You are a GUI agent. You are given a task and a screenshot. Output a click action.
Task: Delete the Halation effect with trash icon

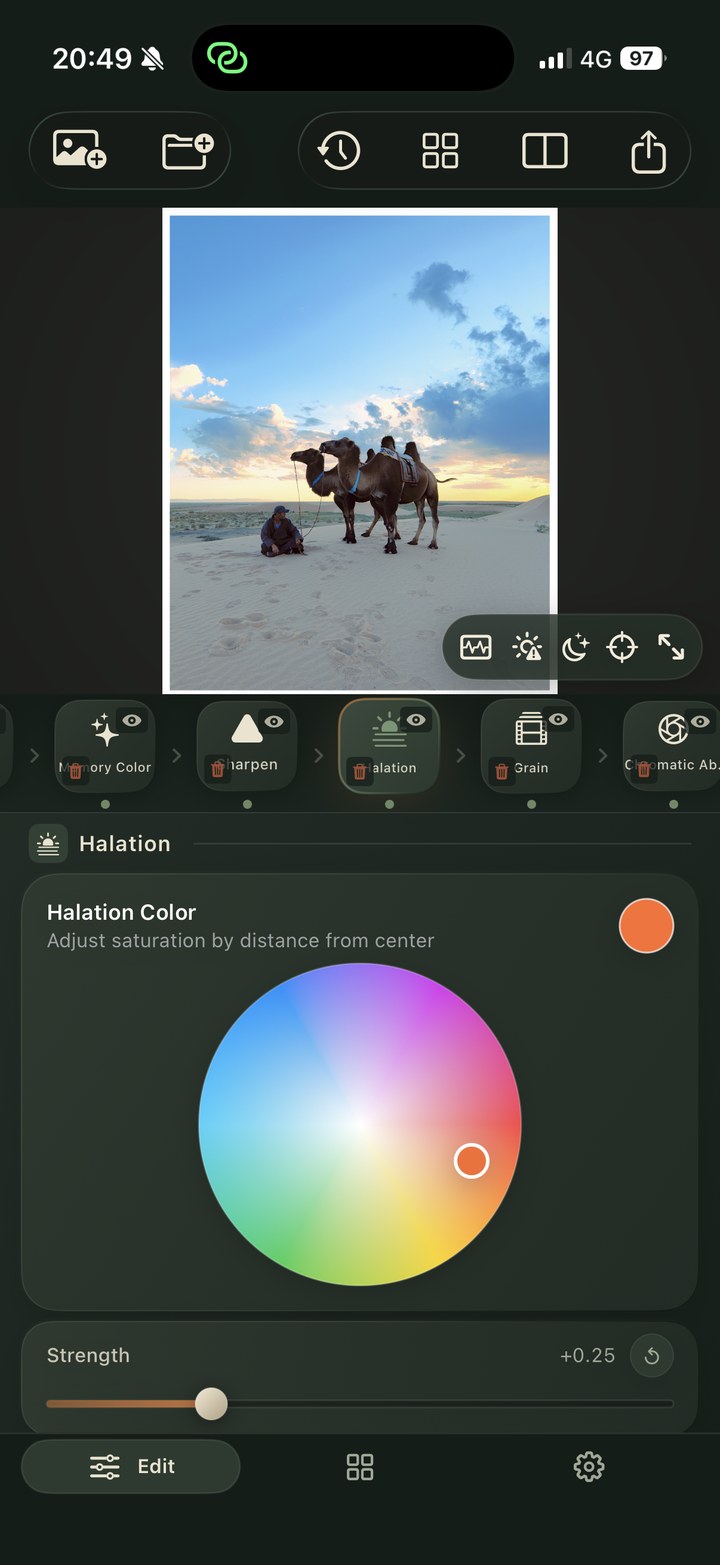coord(360,771)
